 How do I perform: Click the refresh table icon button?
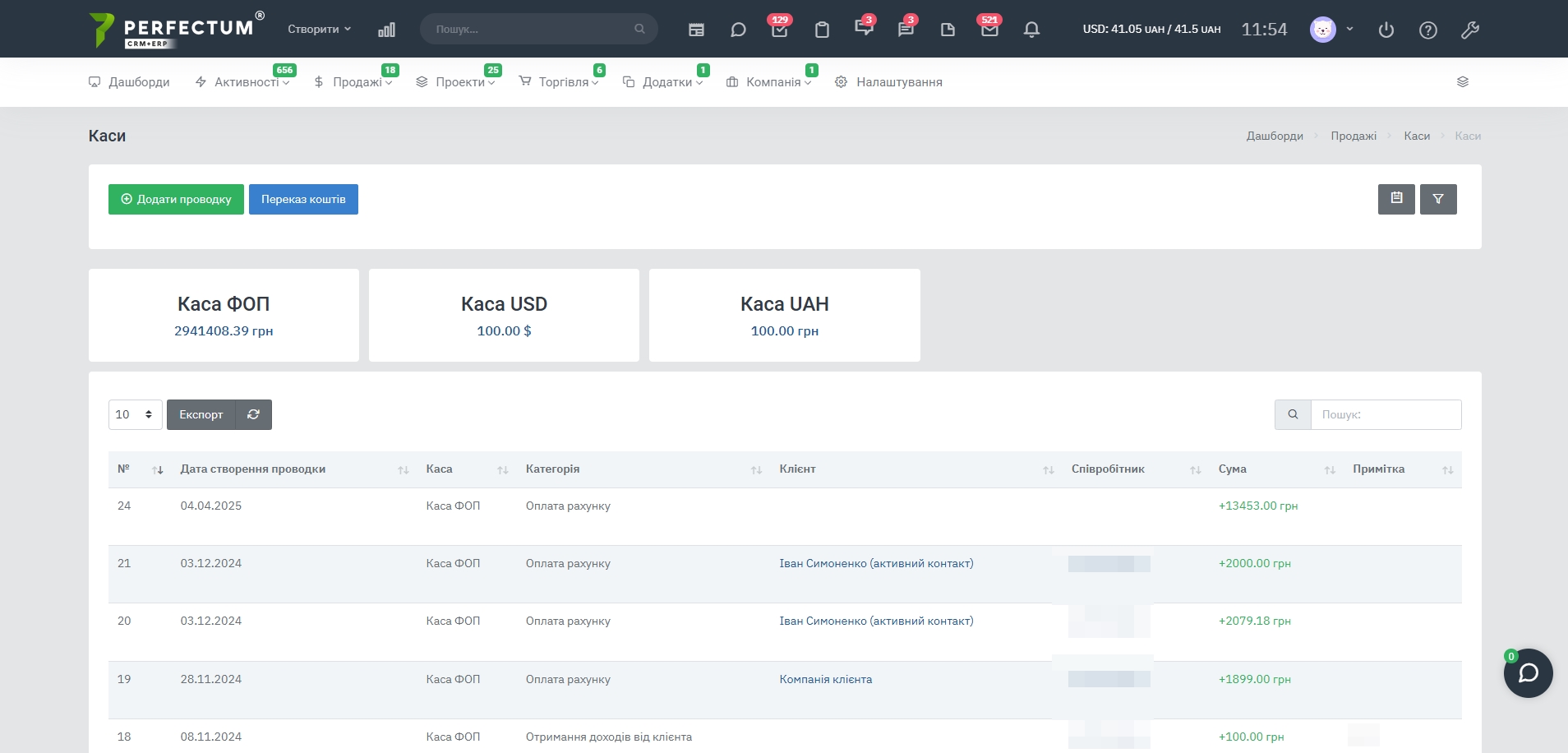click(x=253, y=414)
